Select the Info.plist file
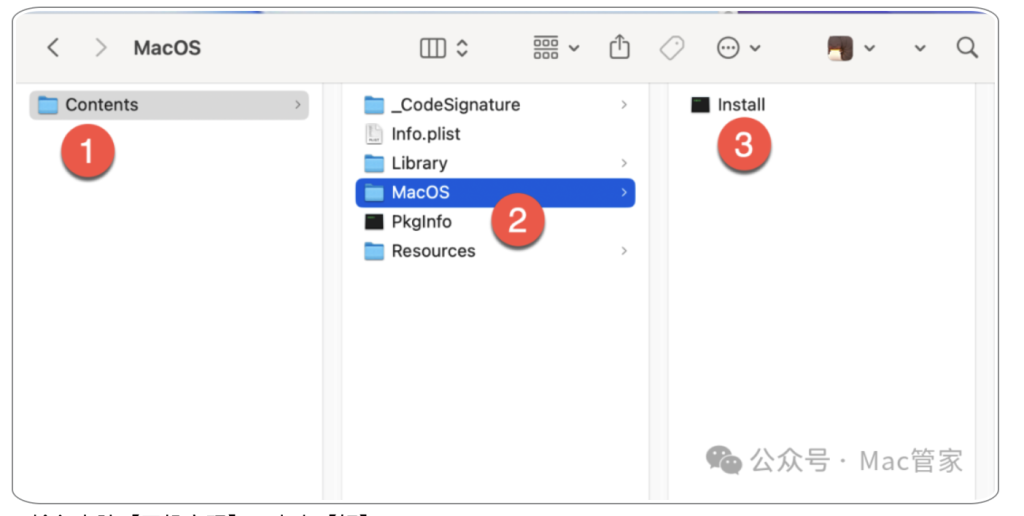Viewport: 1024px width, 516px height. [x=425, y=134]
